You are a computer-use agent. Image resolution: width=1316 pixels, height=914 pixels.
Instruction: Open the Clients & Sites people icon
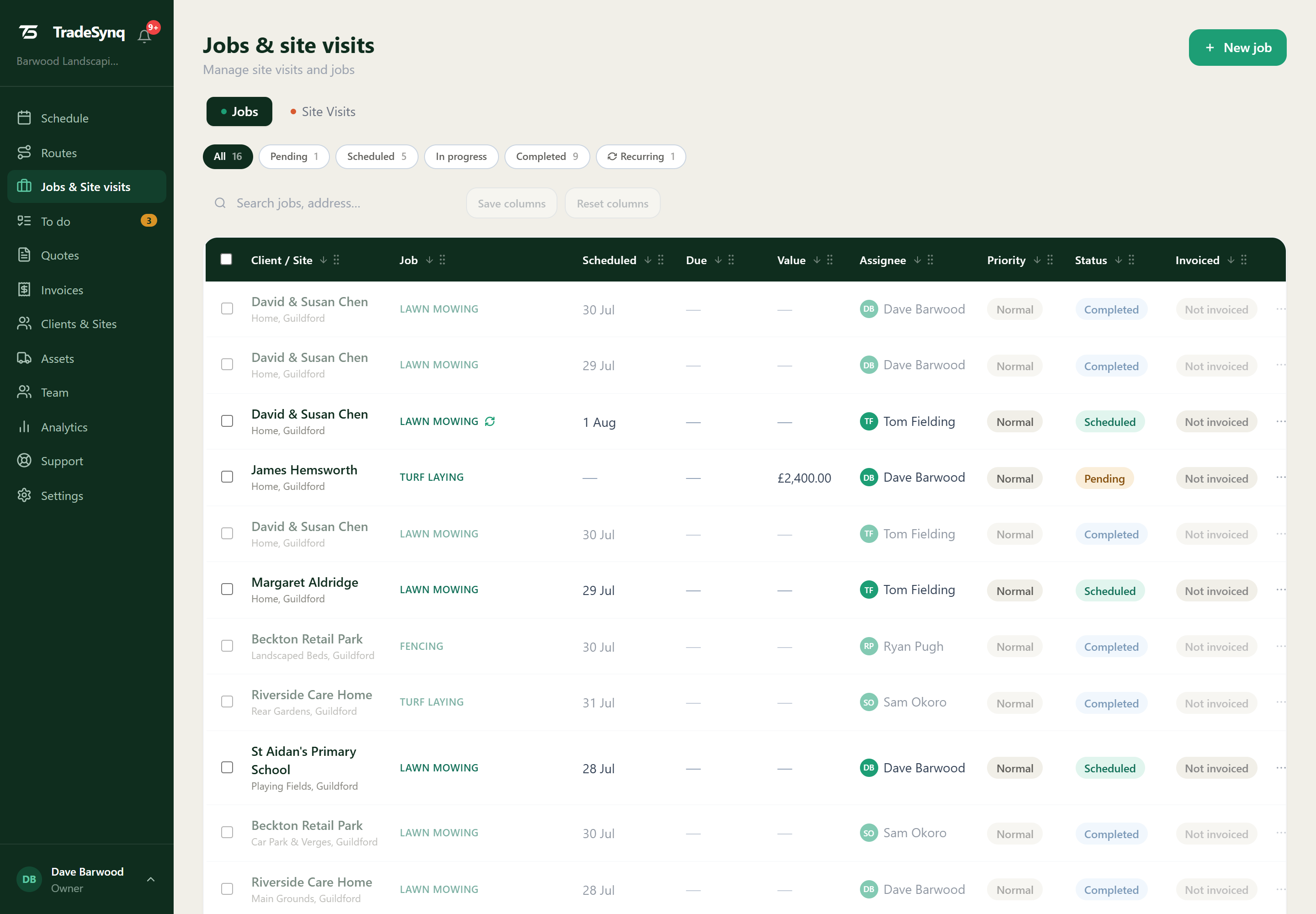pyautogui.click(x=24, y=324)
